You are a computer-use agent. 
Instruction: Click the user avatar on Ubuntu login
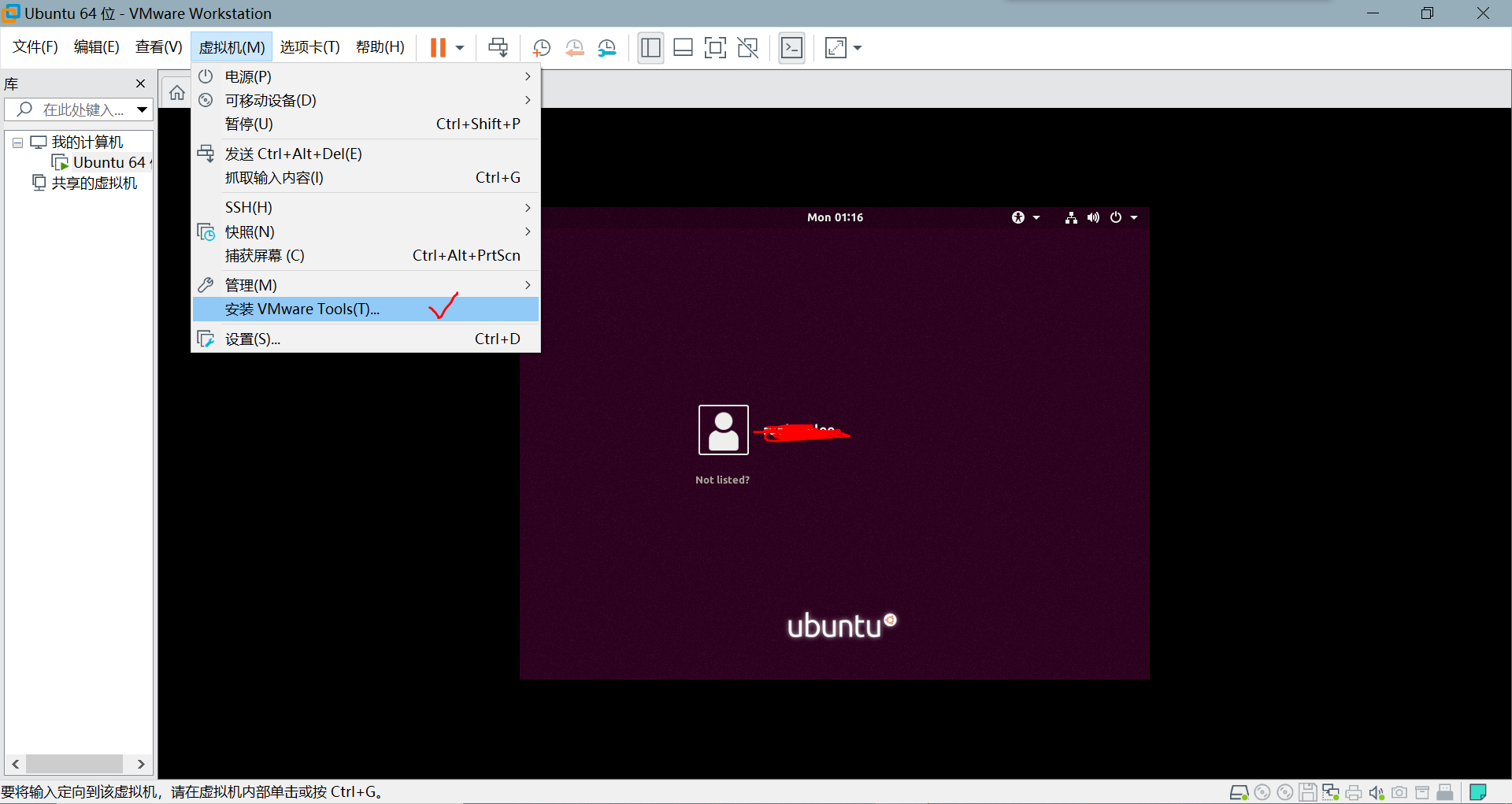tap(723, 429)
